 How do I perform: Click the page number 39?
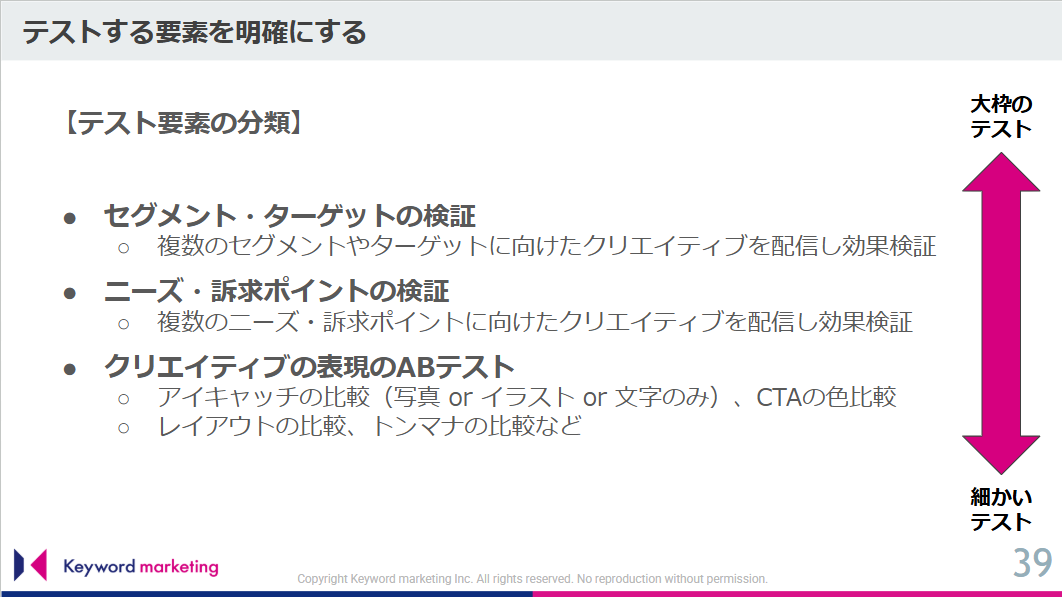pyautogui.click(x=1033, y=563)
